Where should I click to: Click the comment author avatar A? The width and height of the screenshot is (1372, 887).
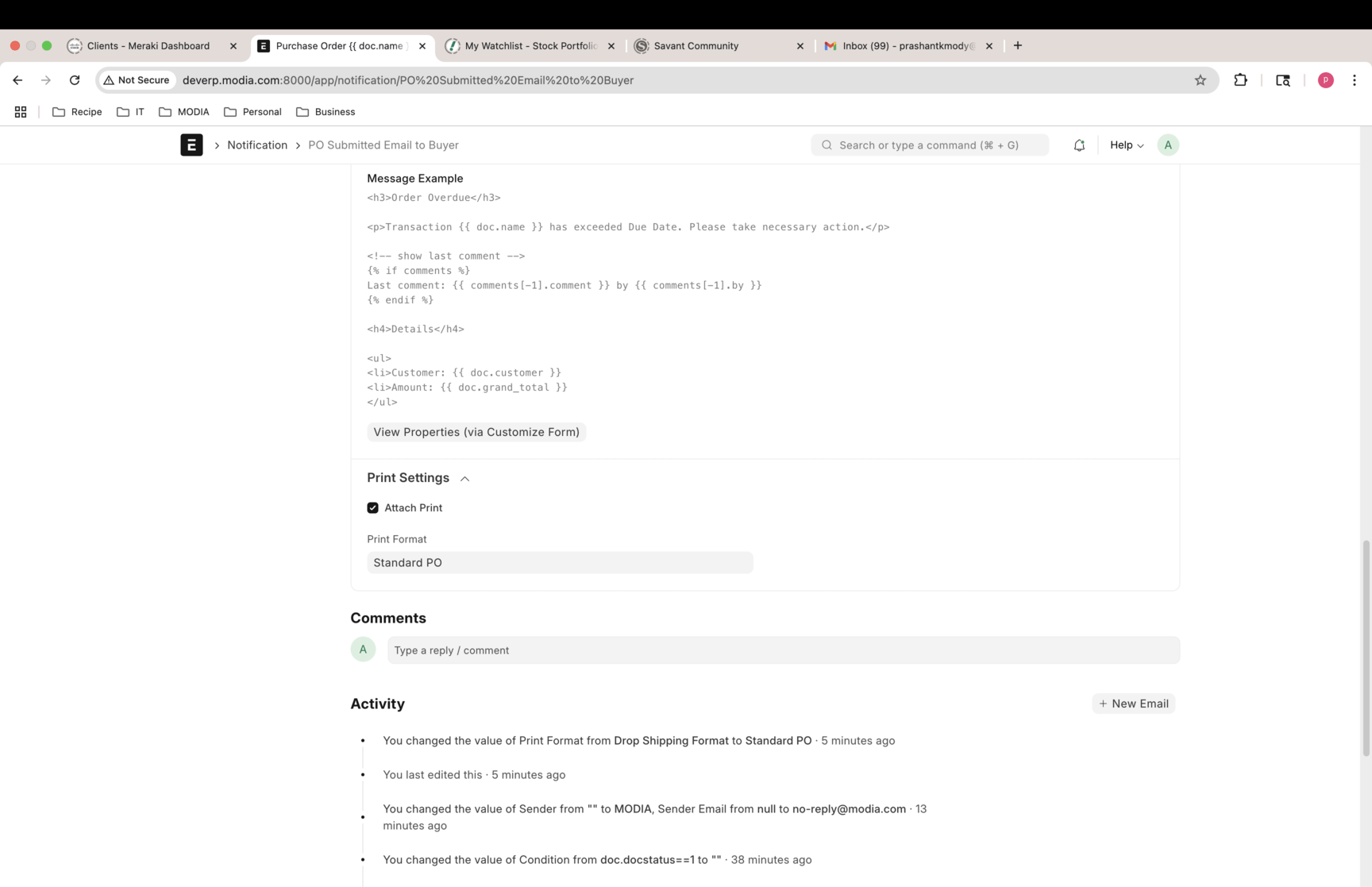tap(363, 650)
